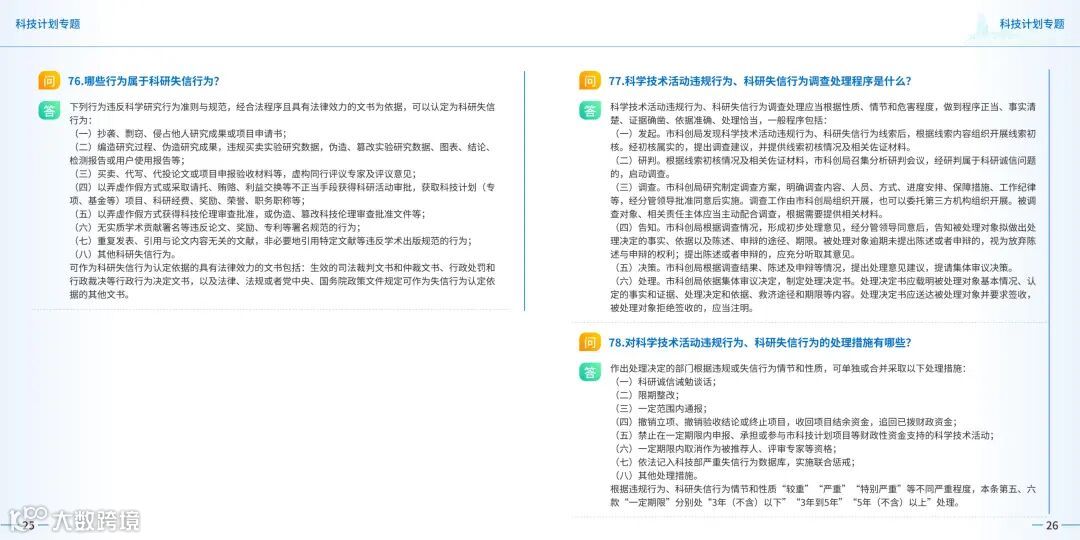This screenshot has width=1080, height=540.
Task: Click the line 作出处理决定的部门根据违规或失信行为情节
Action: pos(788,368)
